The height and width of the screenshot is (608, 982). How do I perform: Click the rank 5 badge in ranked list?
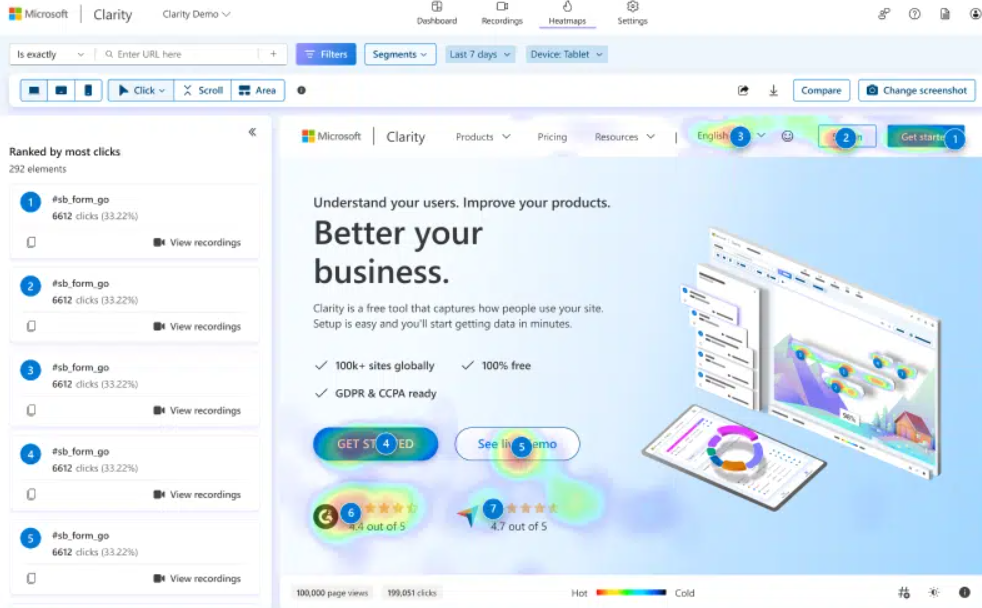30,538
